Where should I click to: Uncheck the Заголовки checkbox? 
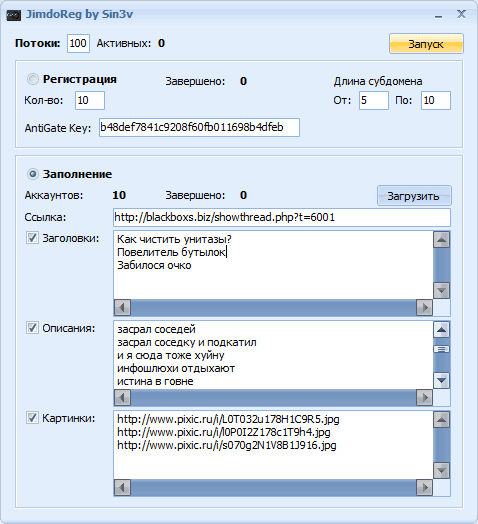32,238
